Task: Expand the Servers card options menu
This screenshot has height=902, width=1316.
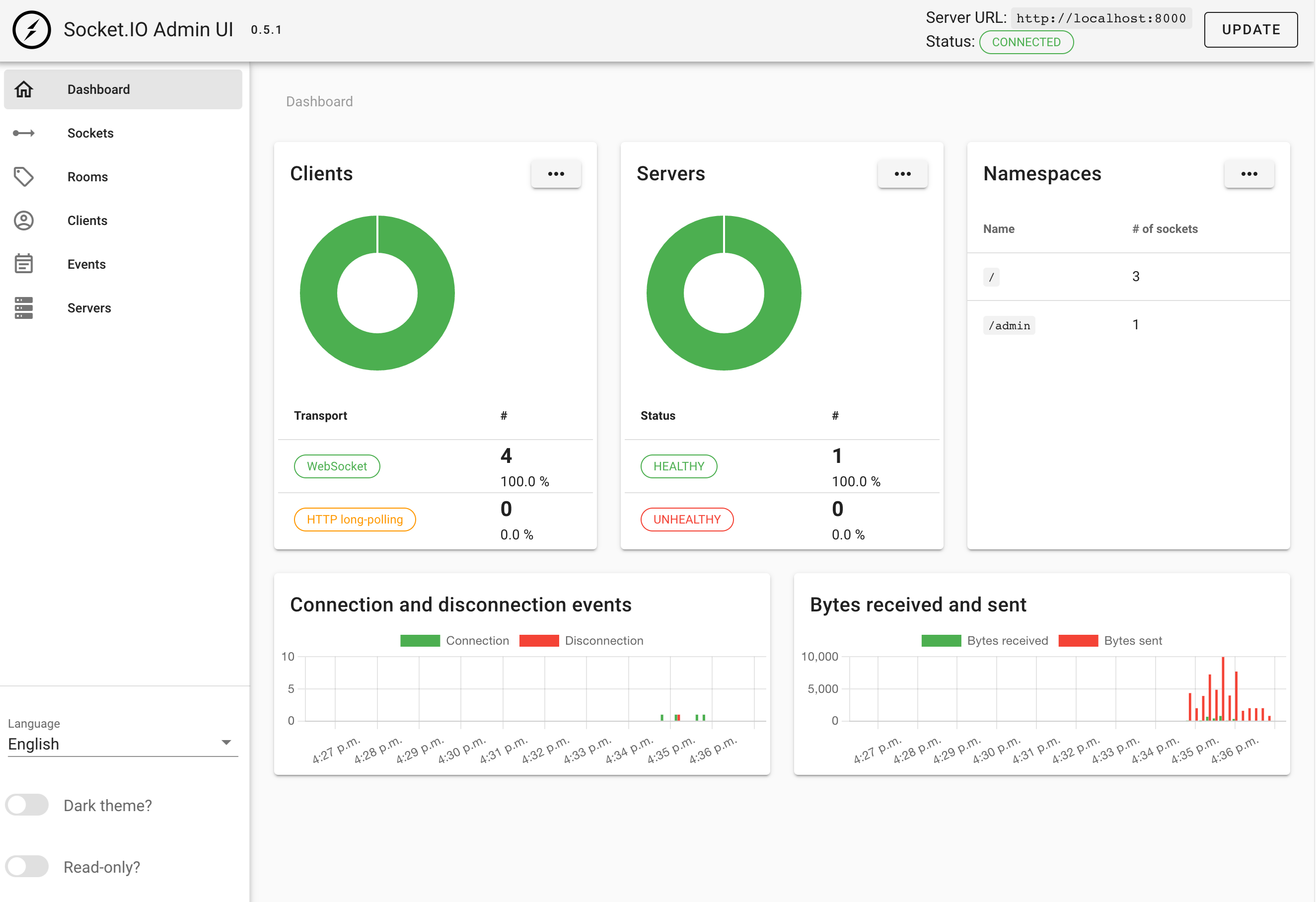Action: (902, 174)
